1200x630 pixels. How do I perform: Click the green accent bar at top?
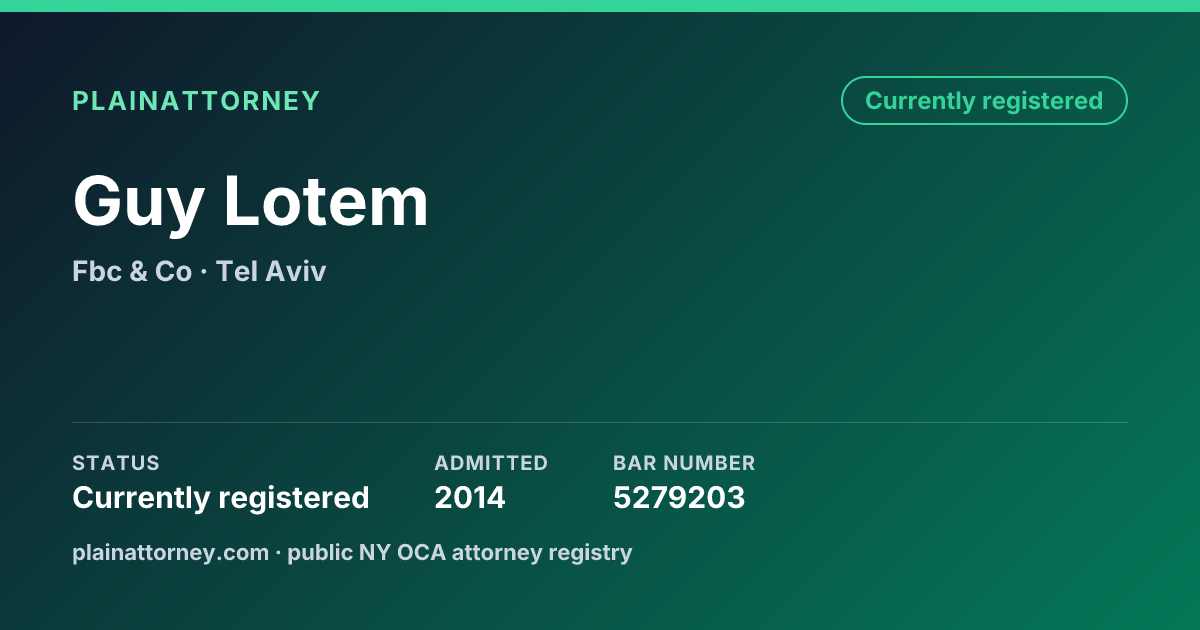tap(600, 6)
